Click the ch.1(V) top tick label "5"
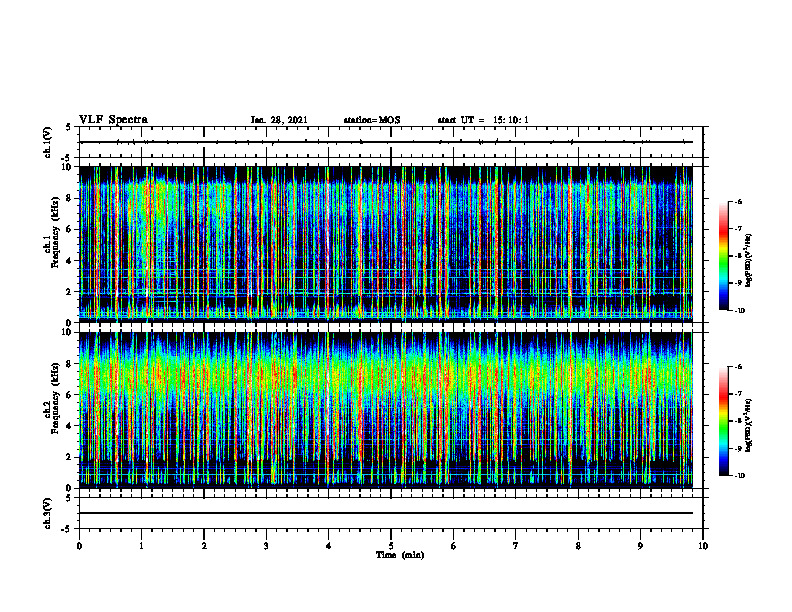 69,127
